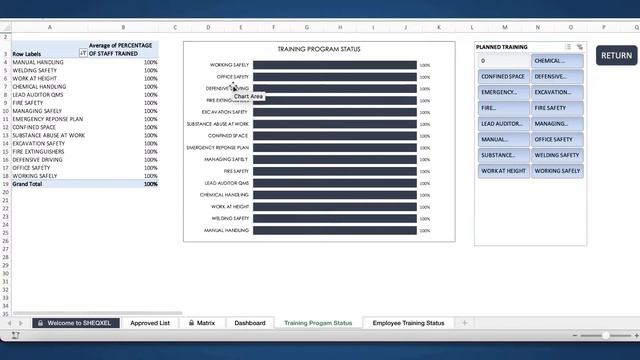The width and height of the screenshot is (640, 360).
Task: Click the MANUAL HANDLING chart bar
Action: (x=335, y=231)
